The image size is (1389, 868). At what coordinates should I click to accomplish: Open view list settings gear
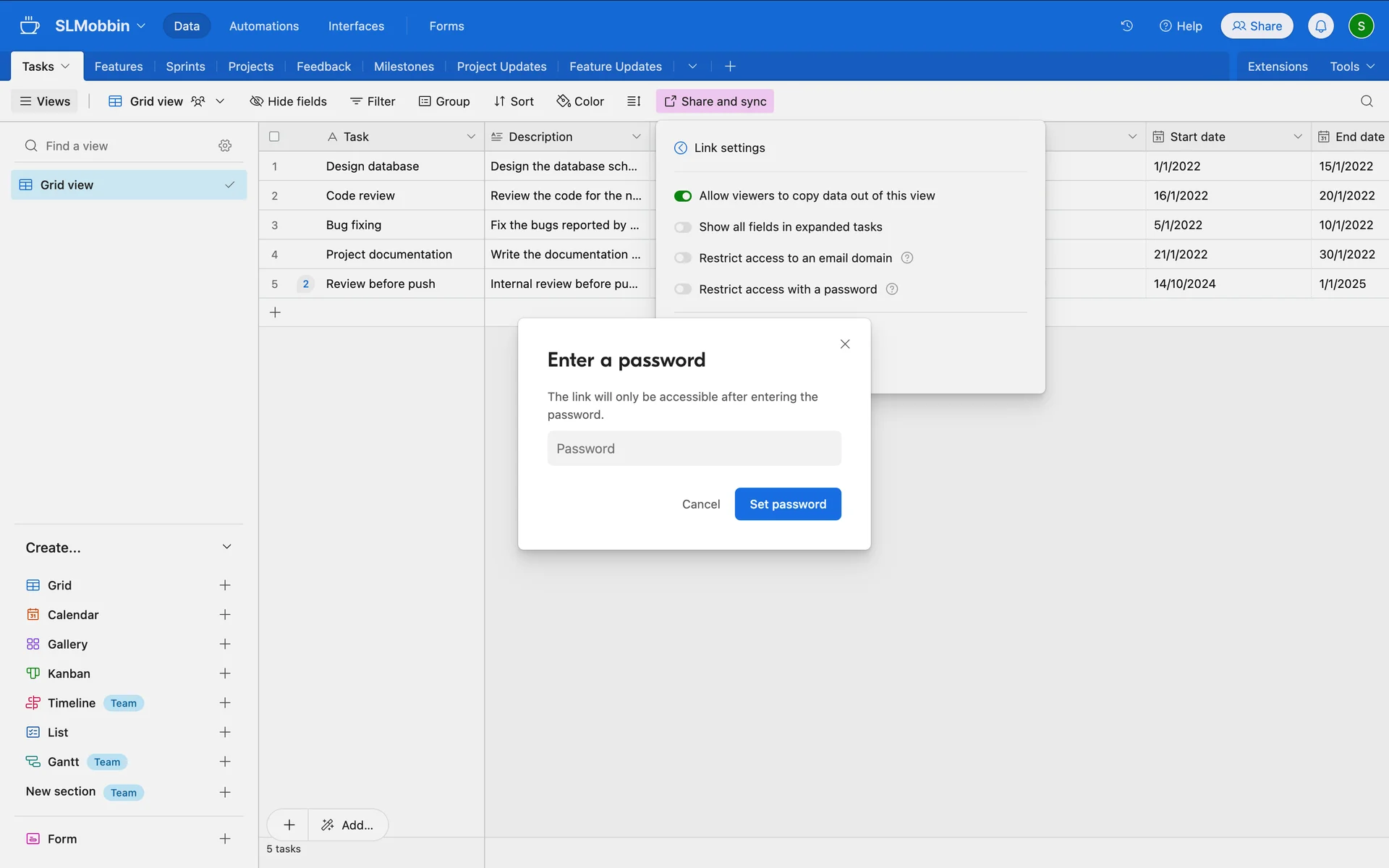pyautogui.click(x=225, y=146)
